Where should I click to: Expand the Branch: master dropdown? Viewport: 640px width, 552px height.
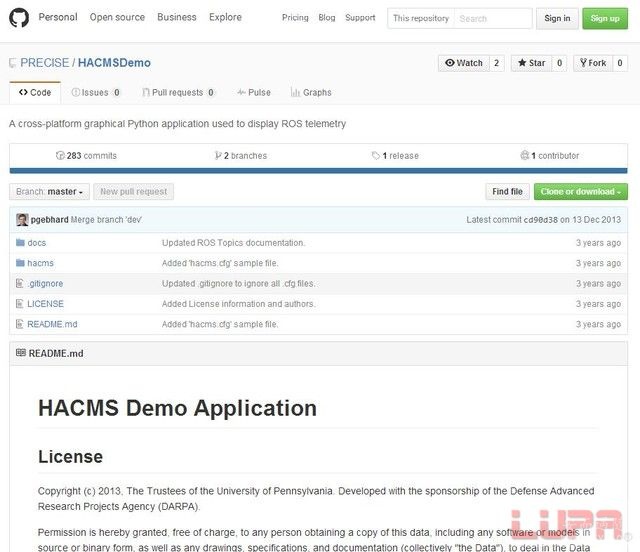tap(49, 191)
